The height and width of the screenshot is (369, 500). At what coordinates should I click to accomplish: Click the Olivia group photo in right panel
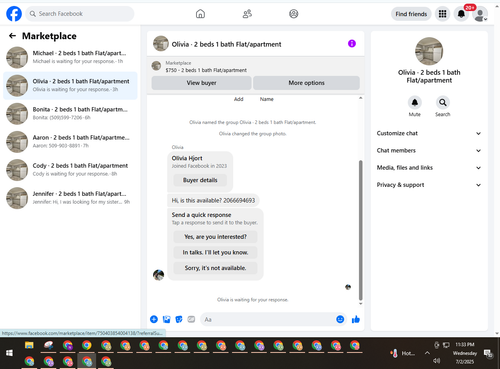click(429, 51)
